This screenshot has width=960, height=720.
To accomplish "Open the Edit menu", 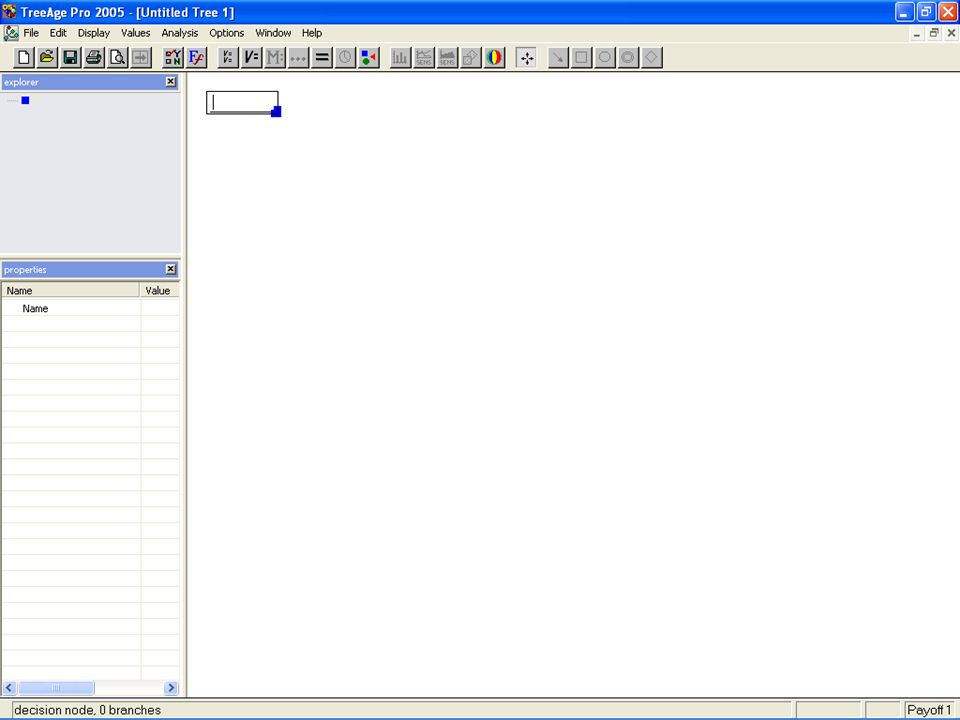I will (x=58, y=33).
